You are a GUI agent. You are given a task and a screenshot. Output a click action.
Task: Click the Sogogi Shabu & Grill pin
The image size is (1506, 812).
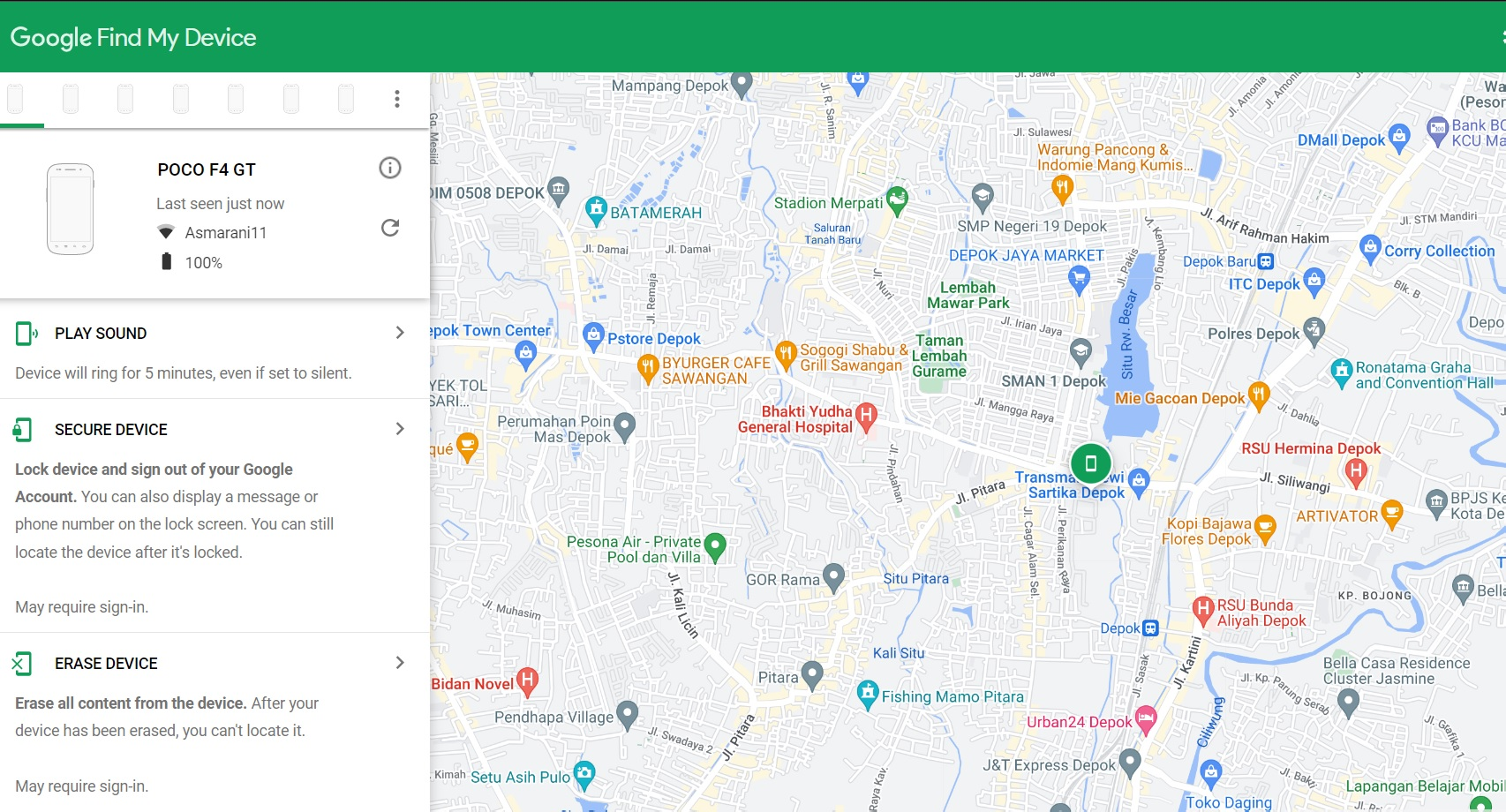pyautogui.click(x=786, y=356)
